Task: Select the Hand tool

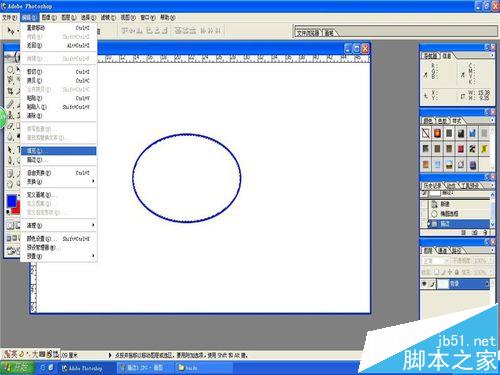Action: click(10, 184)
